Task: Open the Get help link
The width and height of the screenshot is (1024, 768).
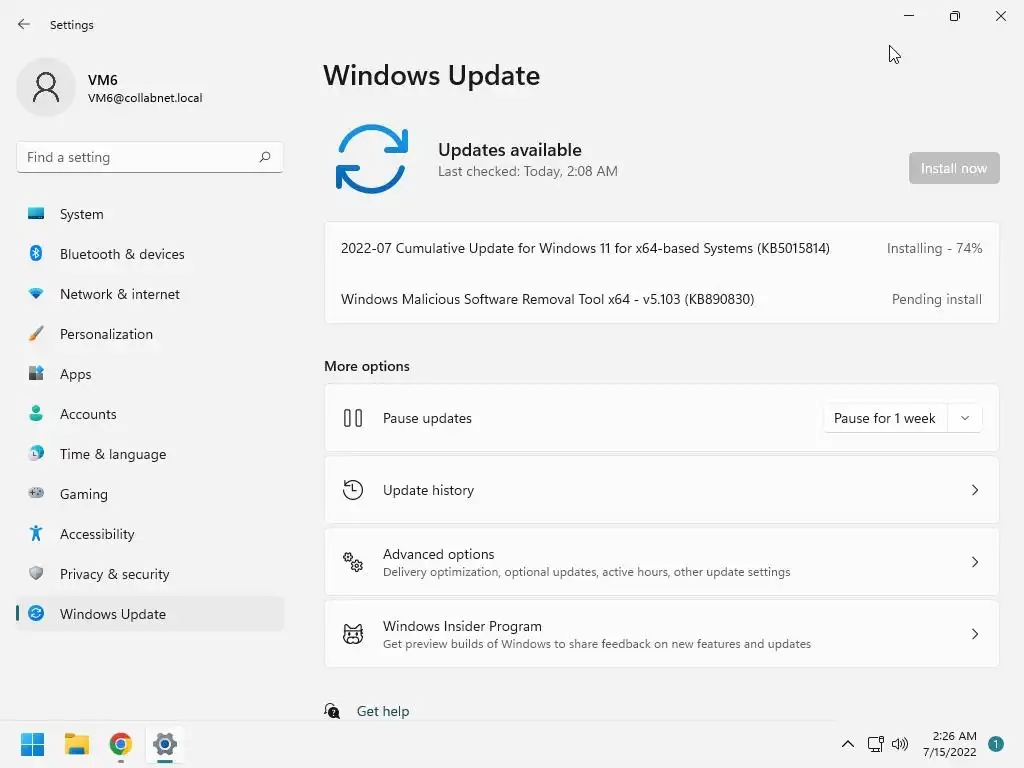Action: pos(383,711)
